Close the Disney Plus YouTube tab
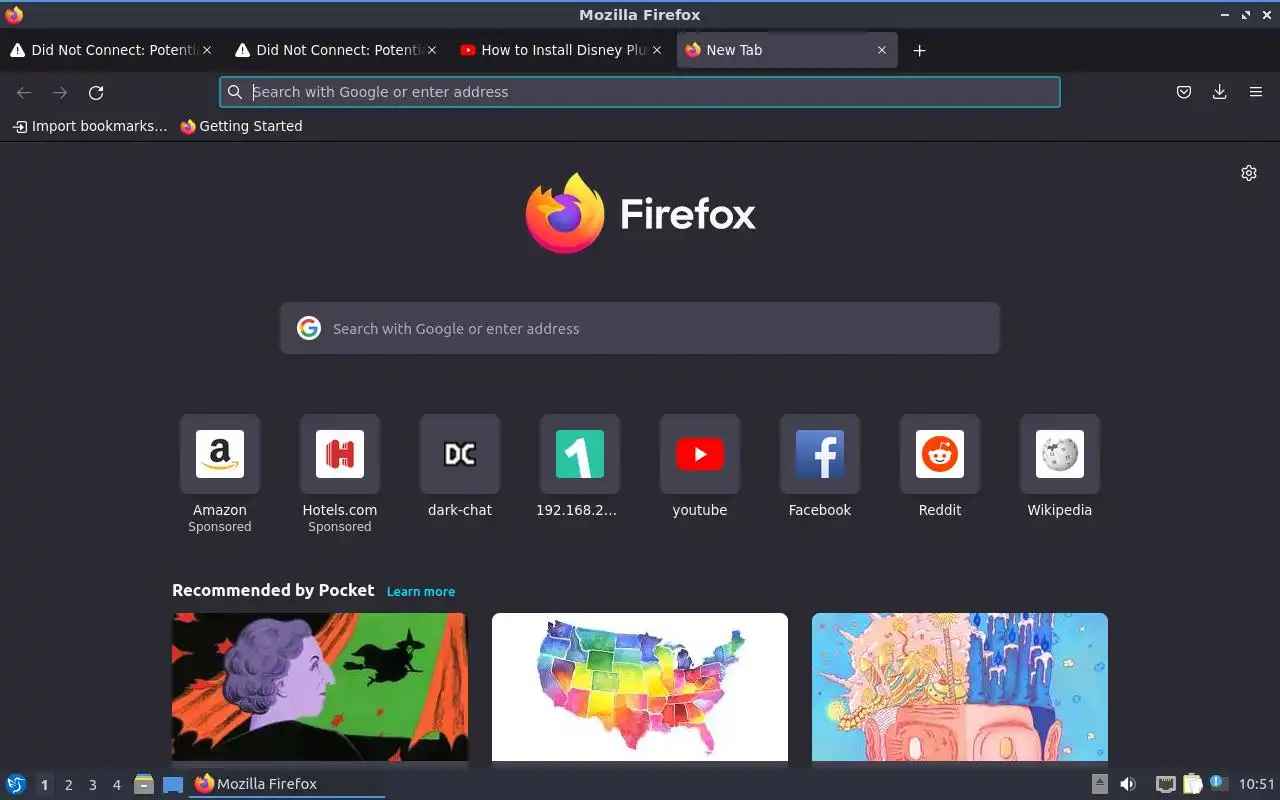 (x=657, y=50)
